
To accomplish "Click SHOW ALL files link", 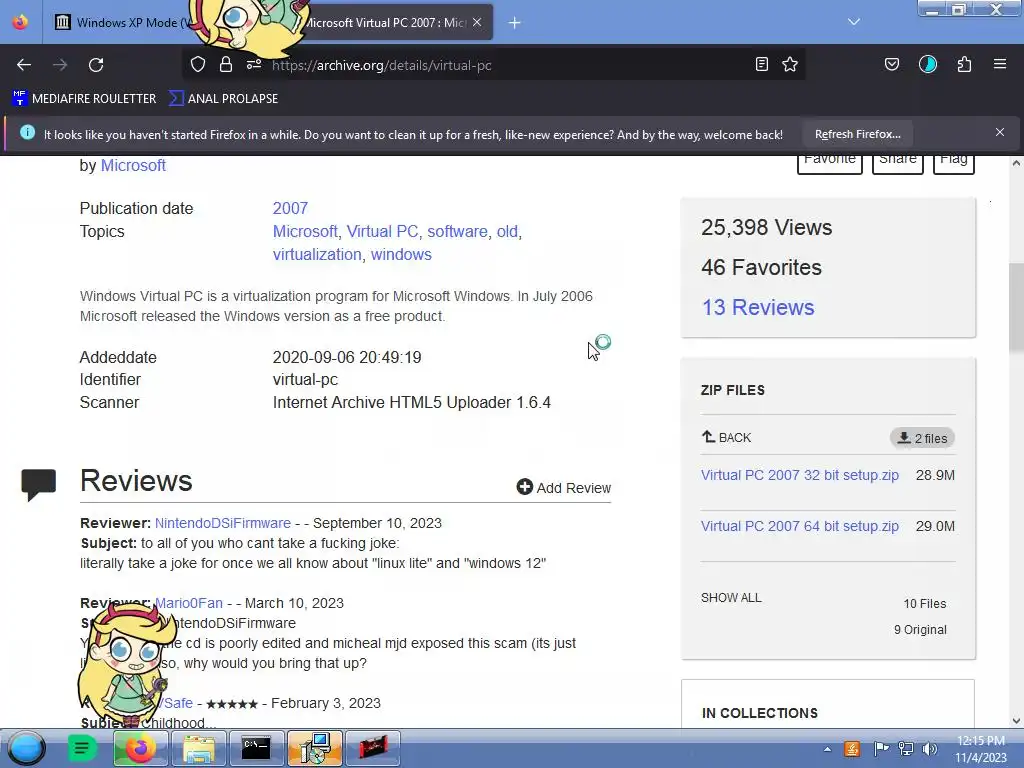I will click(731, 598).
